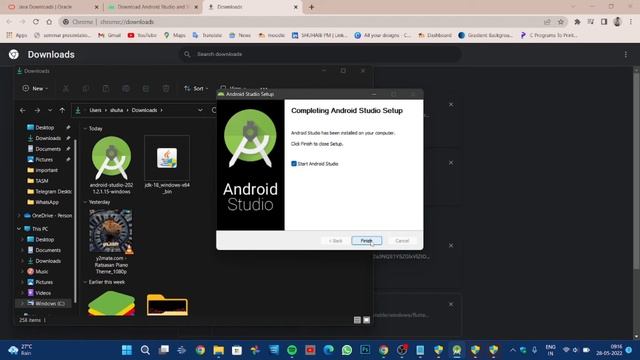Open the New dropdown in File Explorer
Viewport: 640px width, 360px height.
tap(35, 88)
